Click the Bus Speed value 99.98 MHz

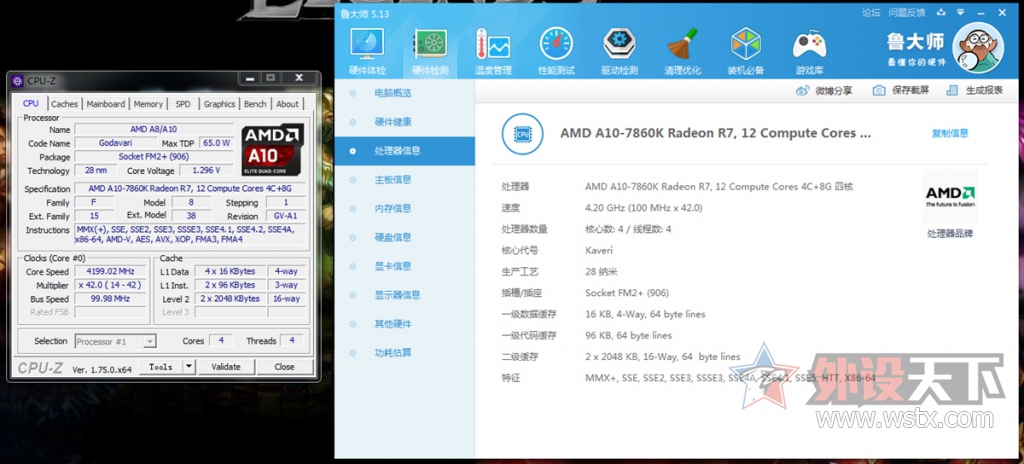(x=109, y=299)
